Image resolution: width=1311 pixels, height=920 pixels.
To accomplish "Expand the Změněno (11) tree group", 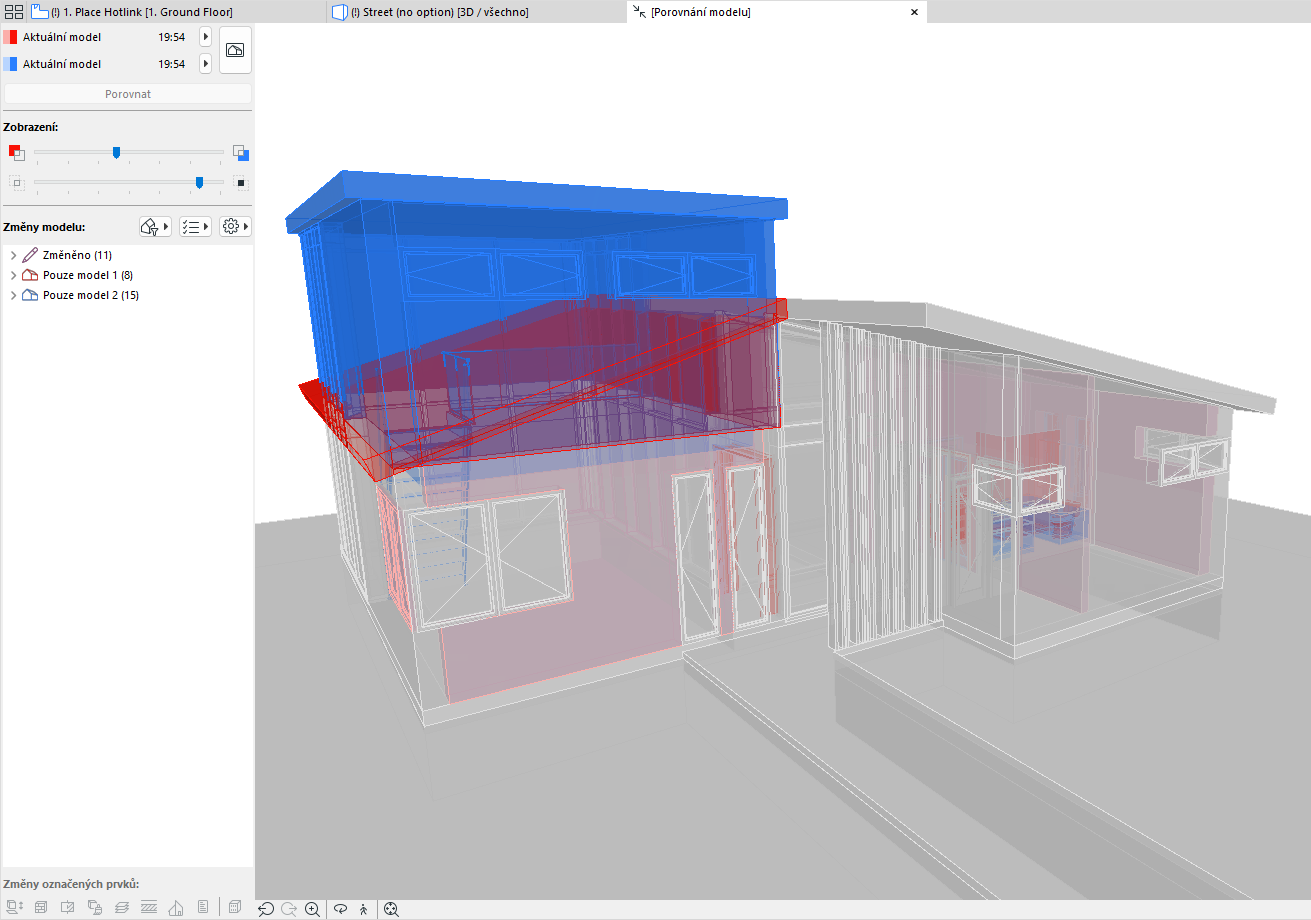I will (13, 255).
